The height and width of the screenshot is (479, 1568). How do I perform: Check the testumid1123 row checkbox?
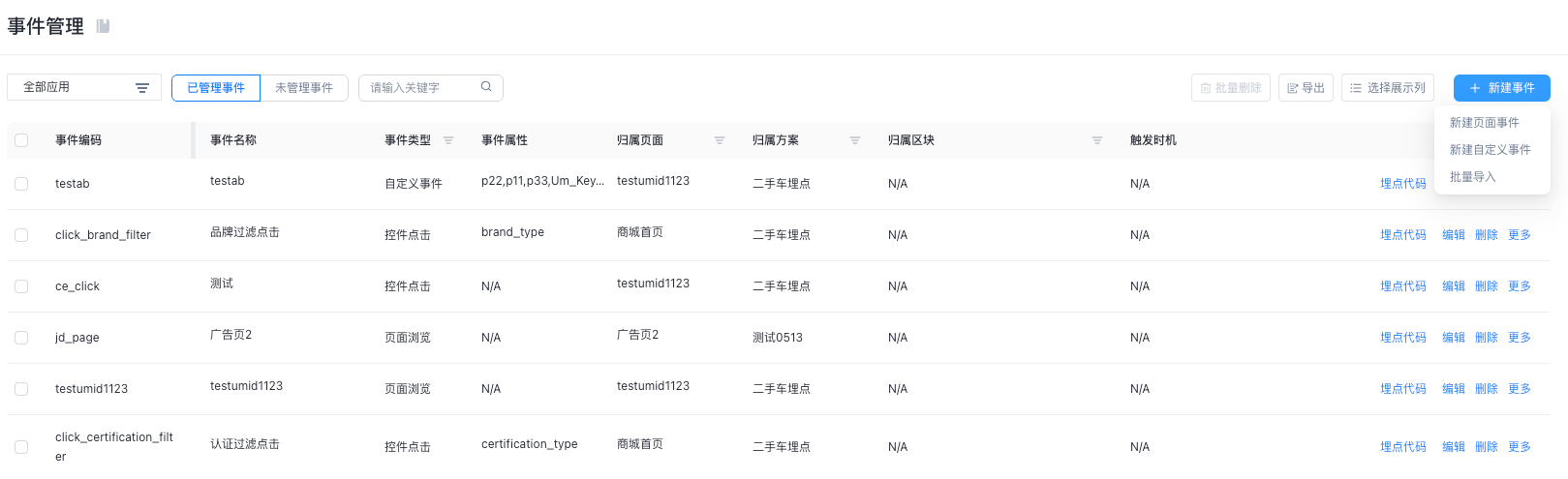click(x=21, y=389)
